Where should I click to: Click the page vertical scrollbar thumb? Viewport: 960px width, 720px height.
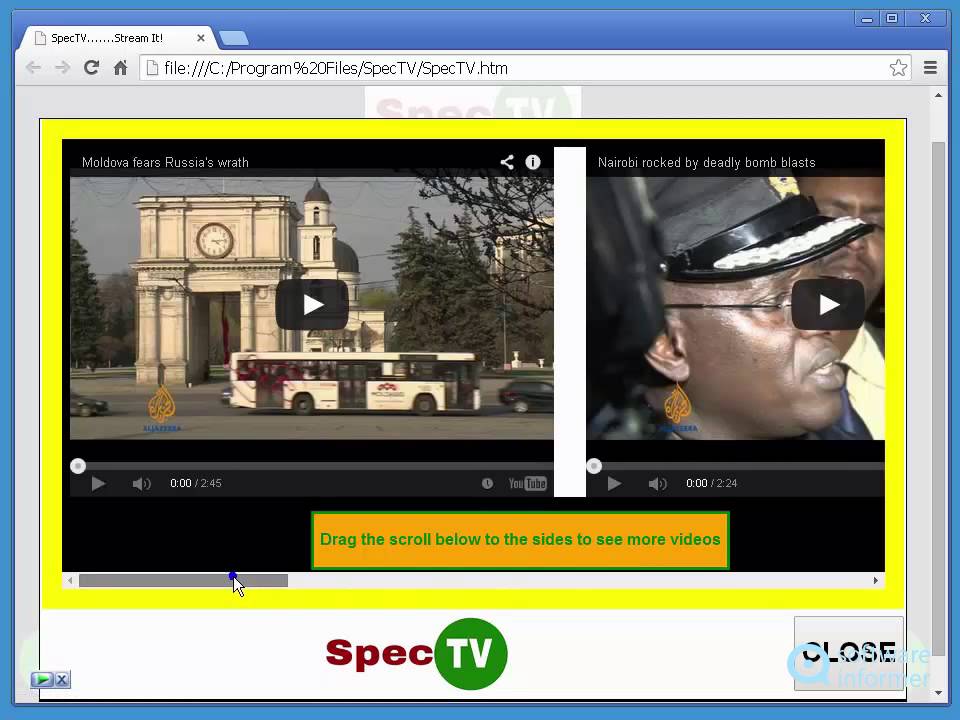938,398
